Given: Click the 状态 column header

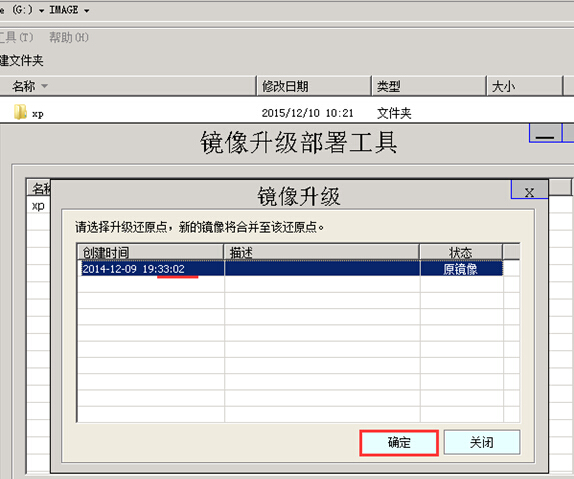Looking at the screenshot, I should coord(461,252).
